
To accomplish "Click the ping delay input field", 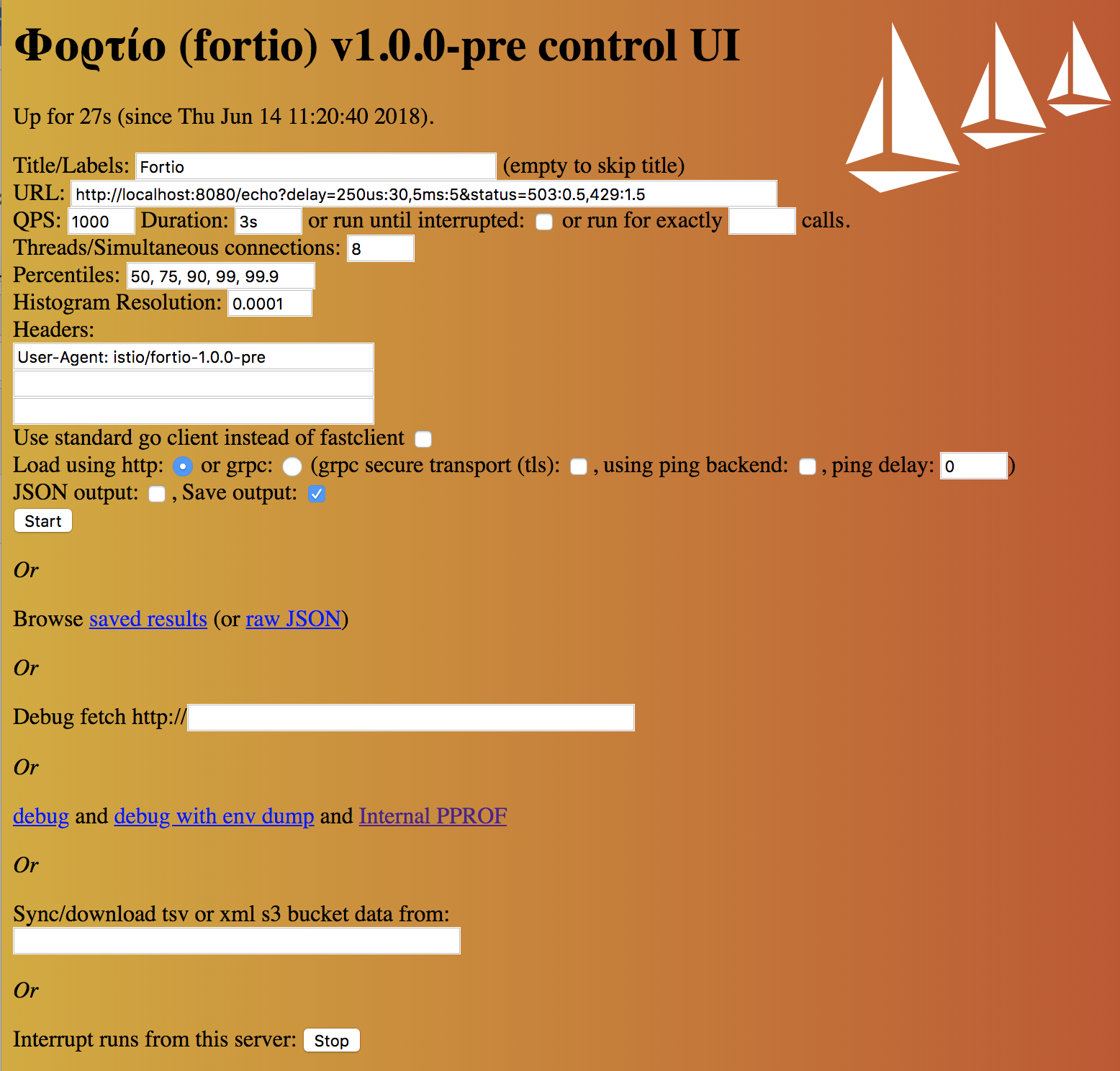I will (x=974, y=466).
